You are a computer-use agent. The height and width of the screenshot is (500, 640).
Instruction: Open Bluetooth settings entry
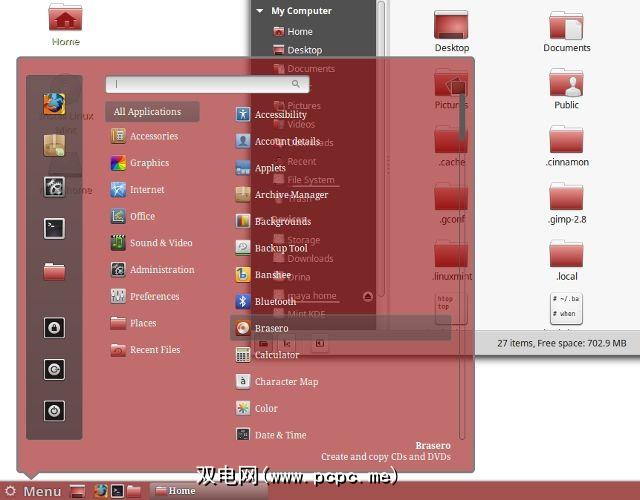(x=266, y=301)
